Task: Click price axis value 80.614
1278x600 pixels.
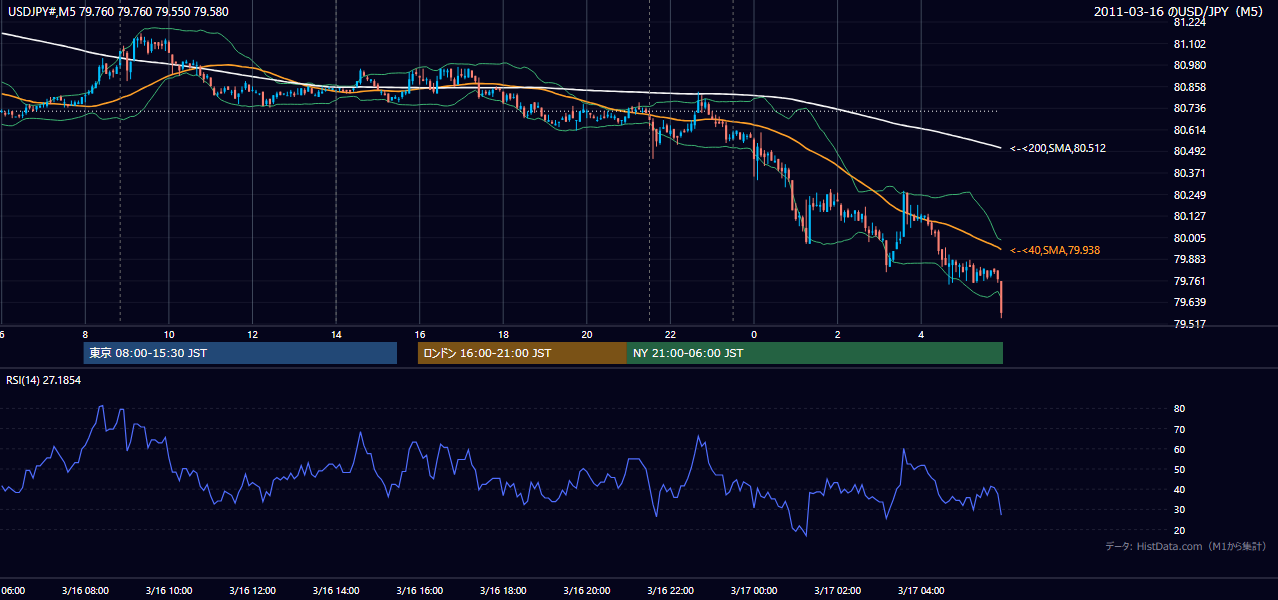Action: pyautogui.click(x=1189, y=130)
